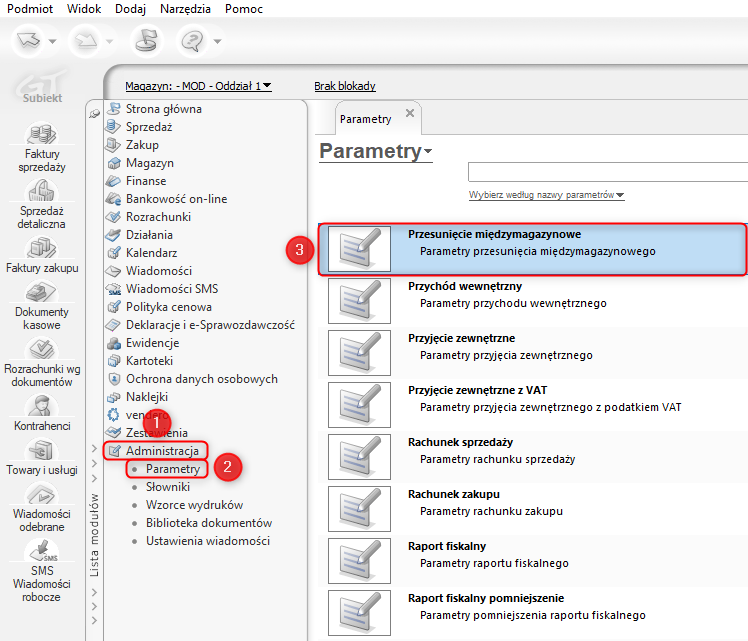
Task: Open the Magazyn MOD Oddział 1 dropdown
Action: (x=198, y=86)
